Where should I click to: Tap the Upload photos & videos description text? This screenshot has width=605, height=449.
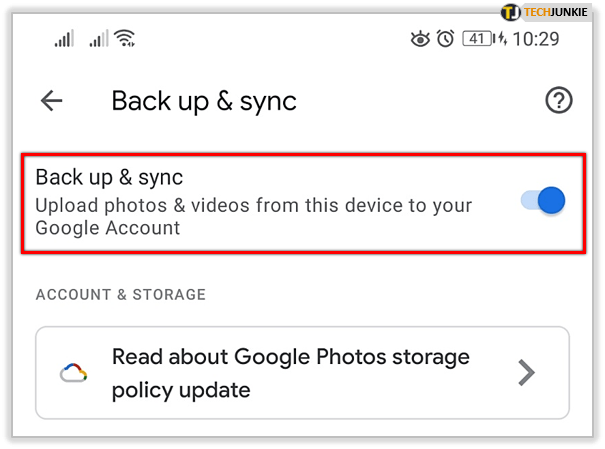coord(253,216)
